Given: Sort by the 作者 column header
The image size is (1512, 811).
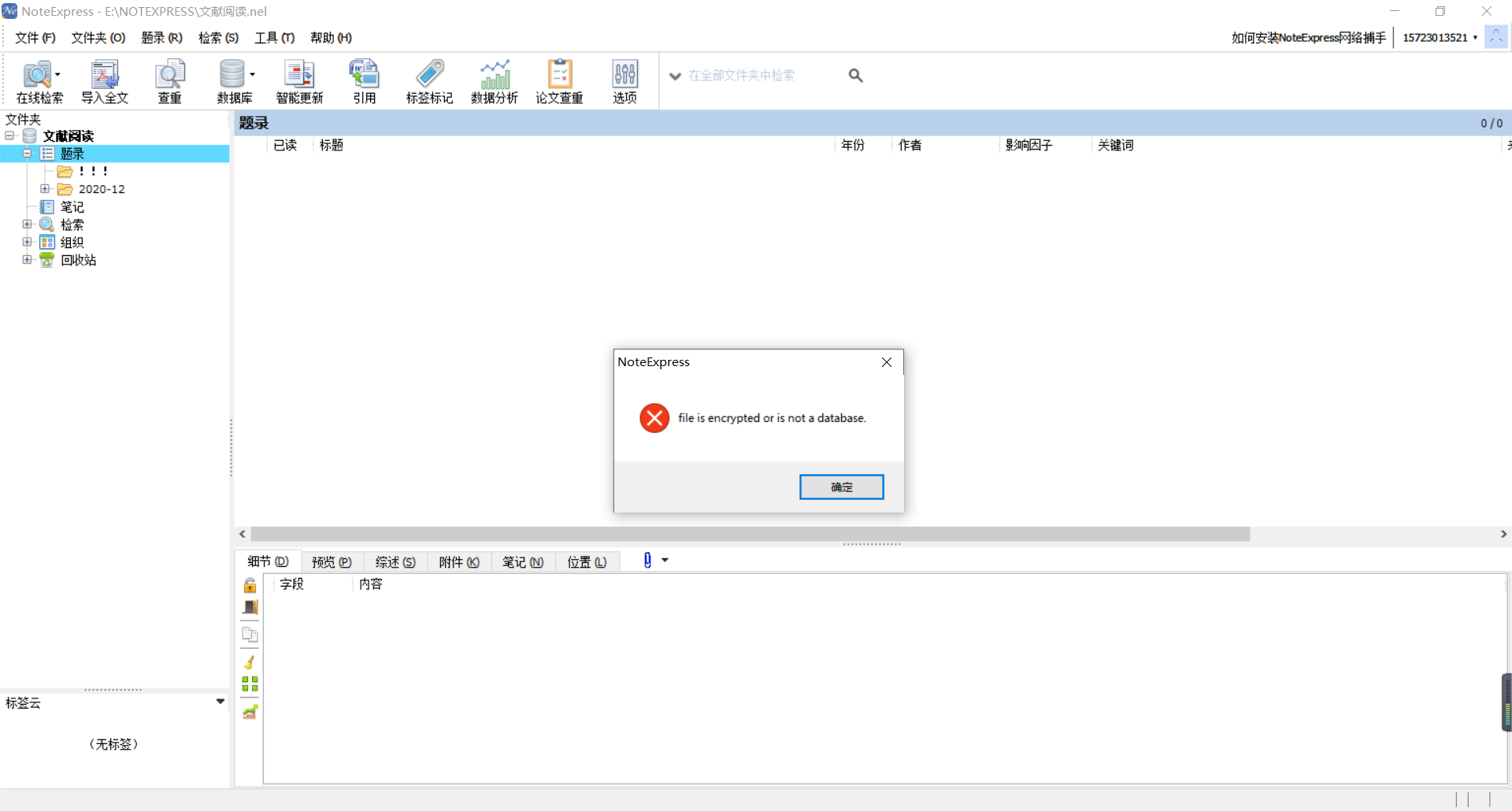Looking at the screenshot, I should 910,145.
